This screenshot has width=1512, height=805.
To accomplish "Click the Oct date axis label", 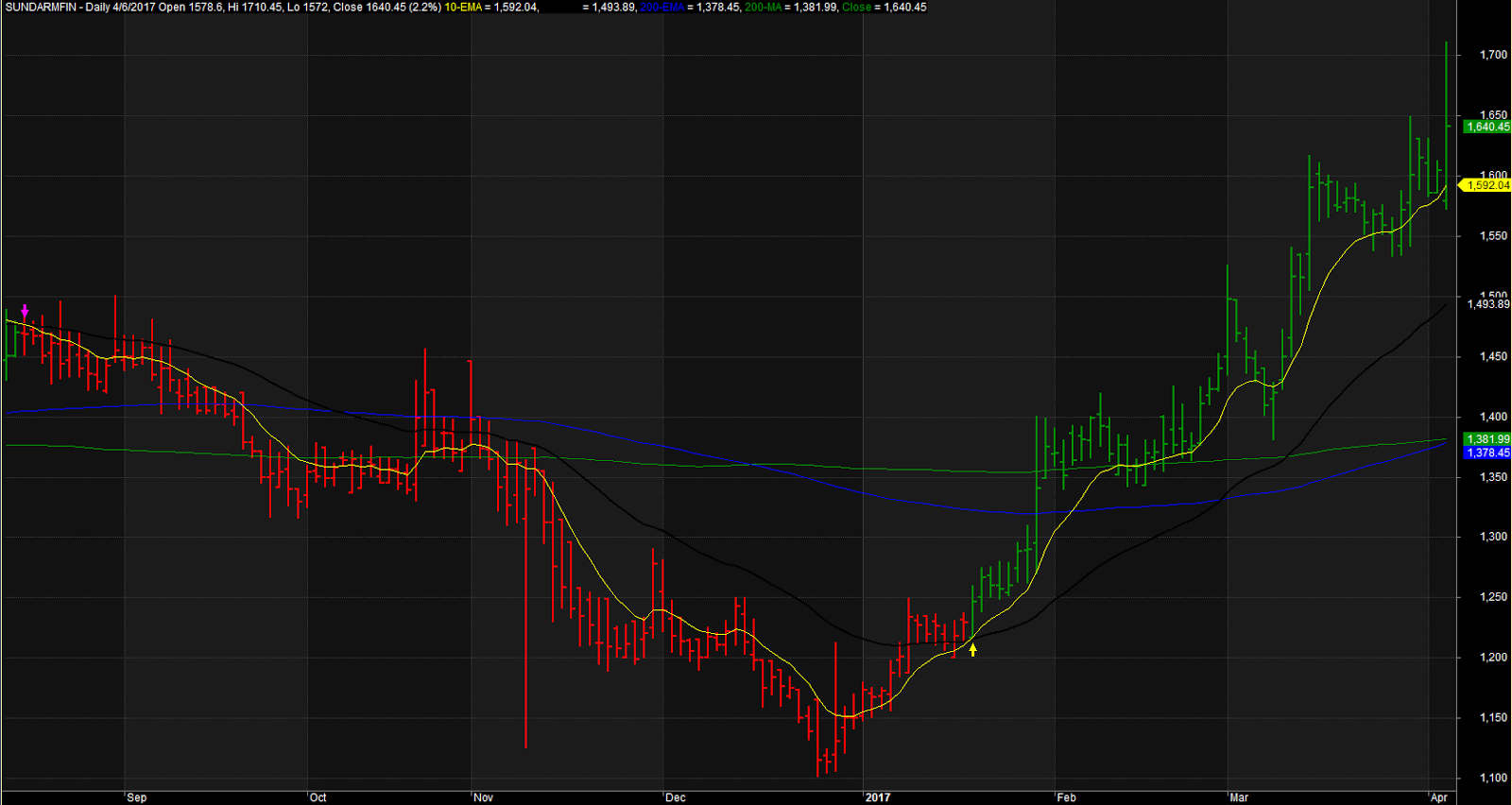I will coord(318,797).
